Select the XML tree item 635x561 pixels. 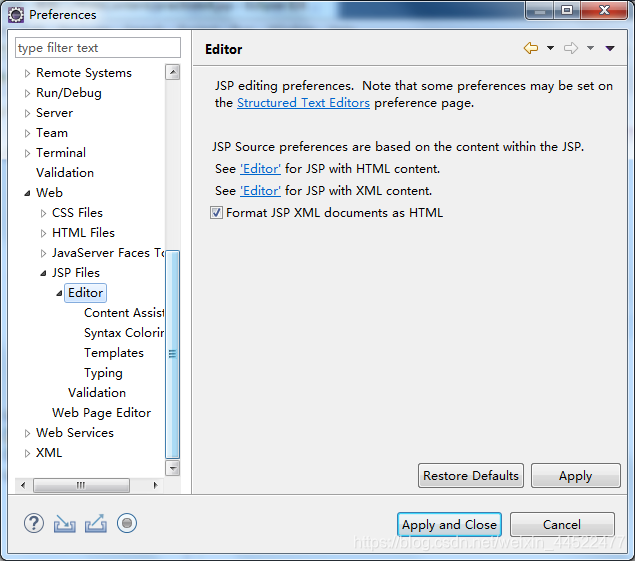pyautogui.click(x=49, y=452)
